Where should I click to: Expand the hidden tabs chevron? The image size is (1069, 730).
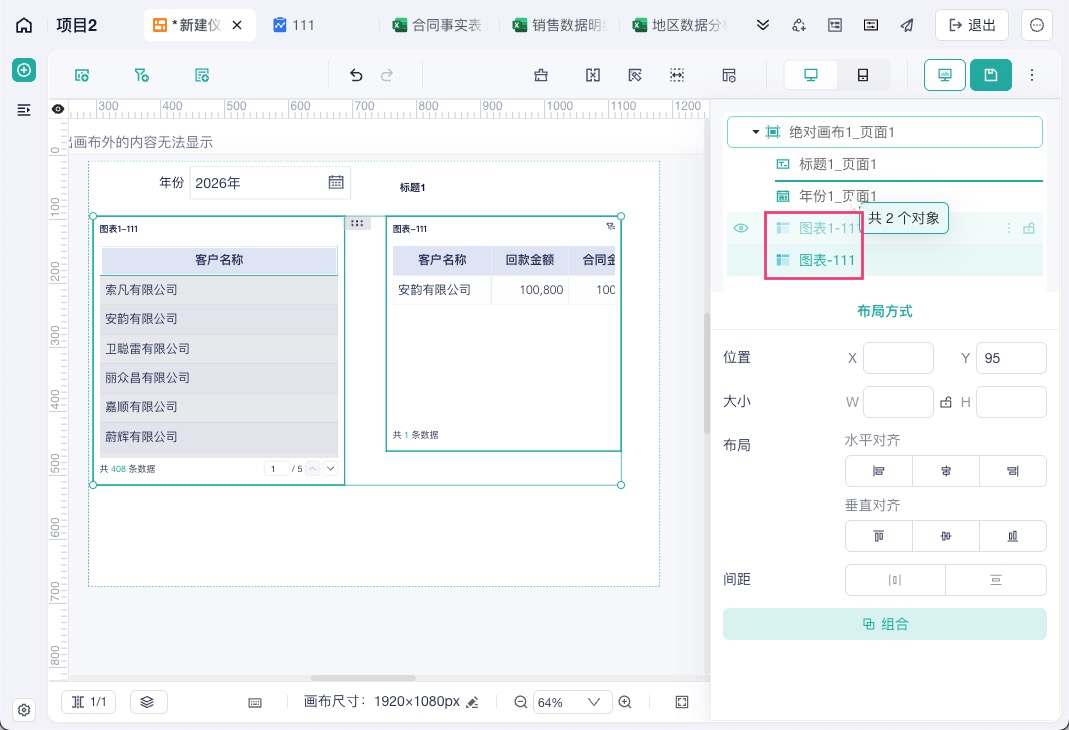[763, 25]
